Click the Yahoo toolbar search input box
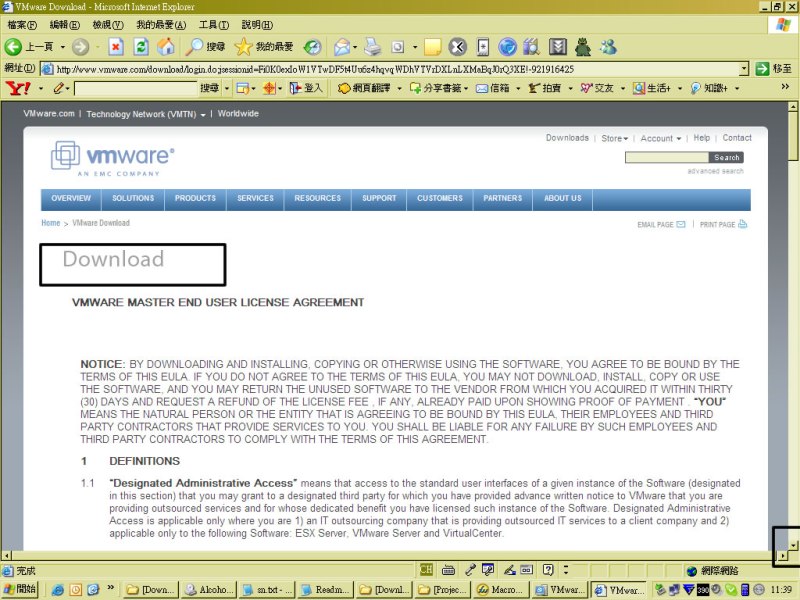This screenshot has height=600, width=800. click(136, 89)
